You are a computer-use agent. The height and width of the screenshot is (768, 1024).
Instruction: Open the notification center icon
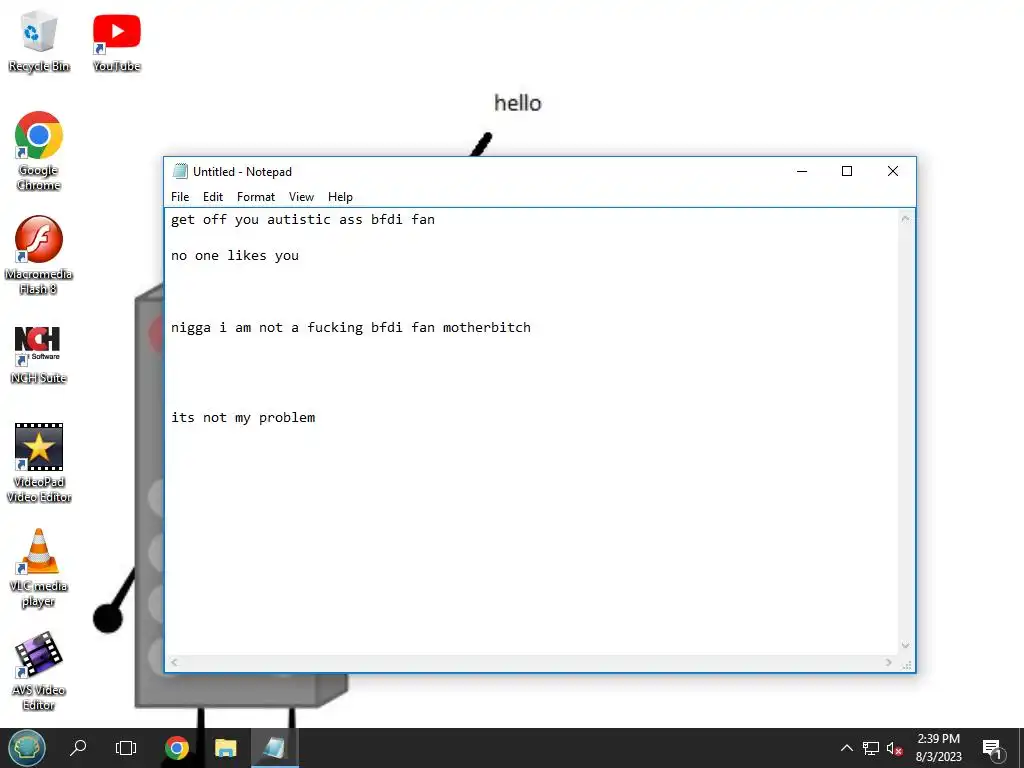click(992, 749)
